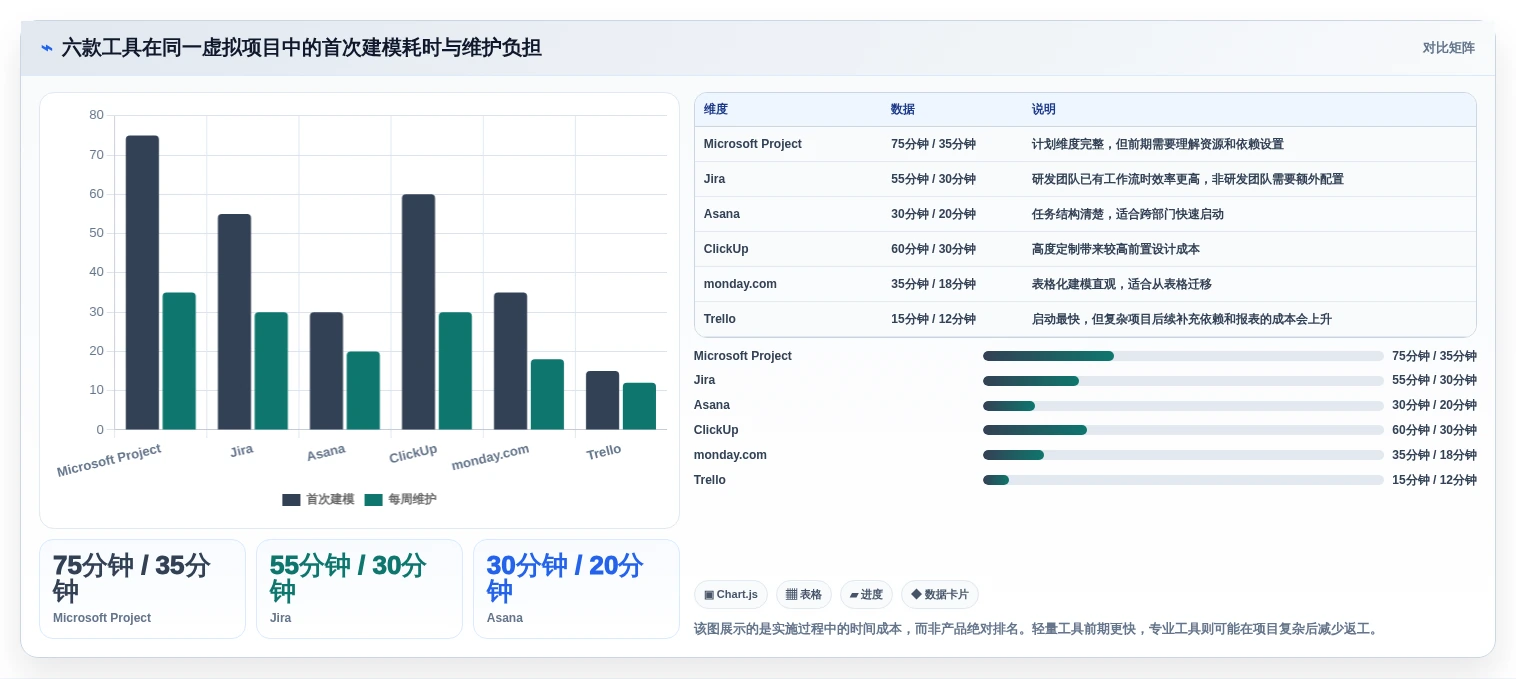Click table value 60分钟 / 30分钟

[933, 249]
